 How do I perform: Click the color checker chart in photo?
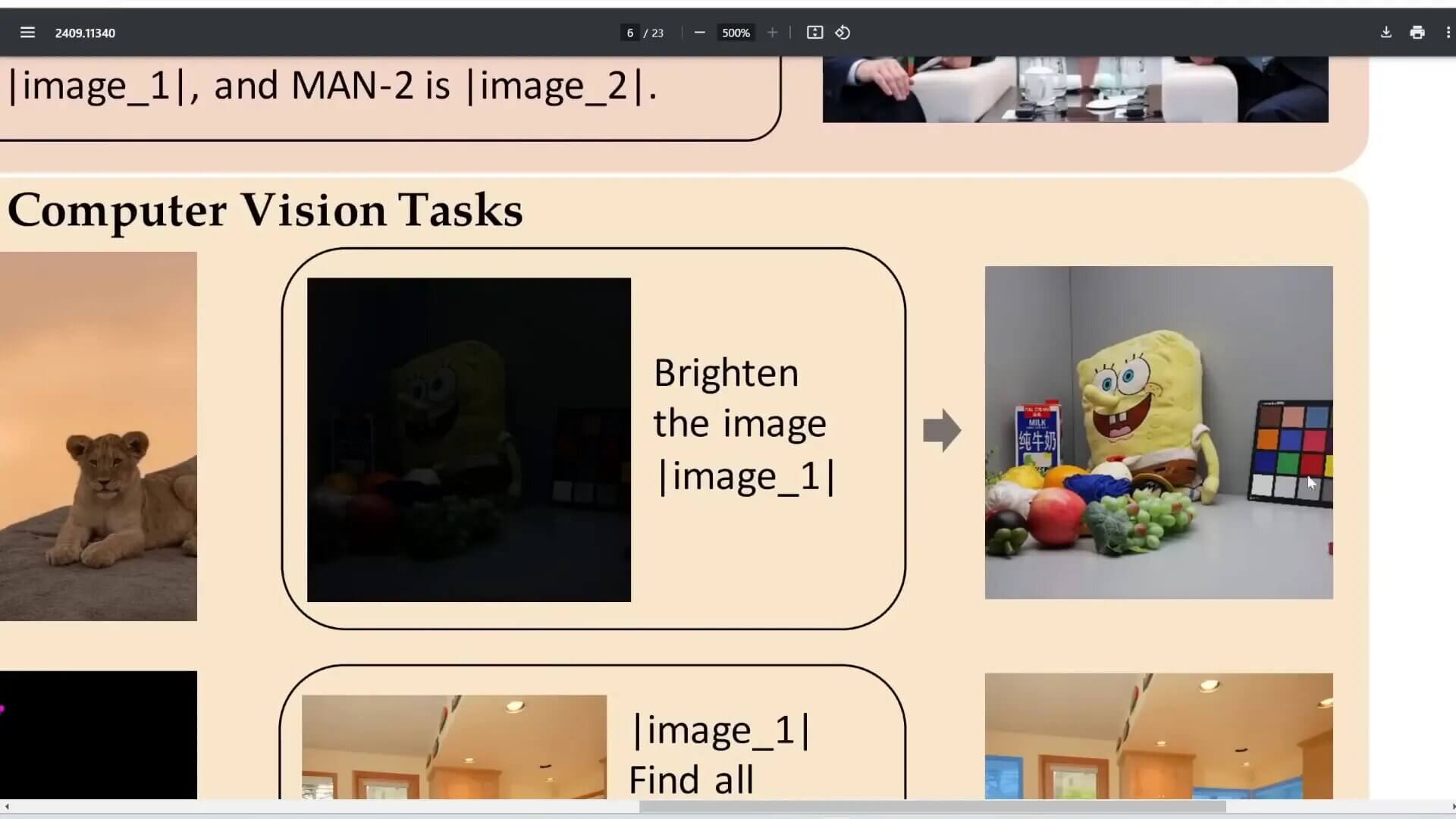1291,451
